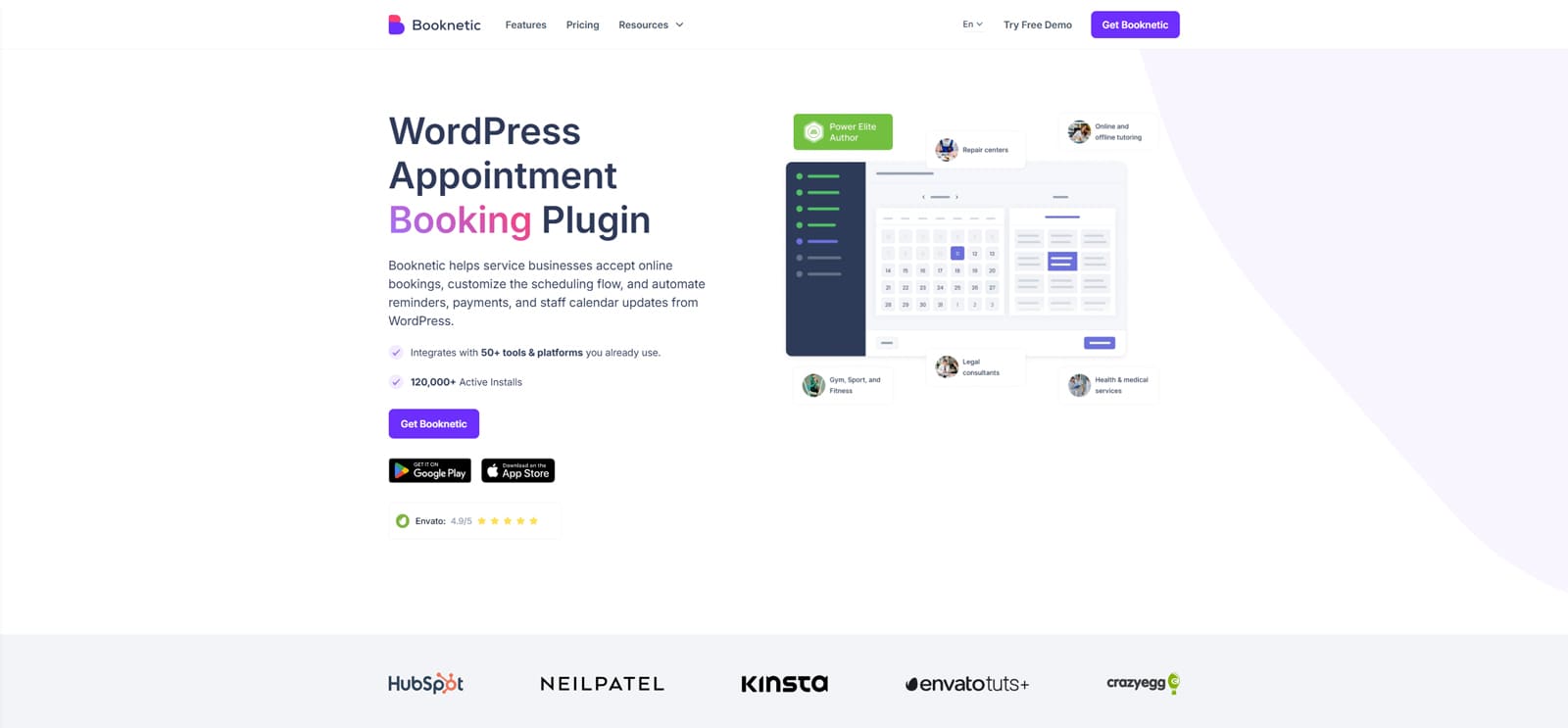Click the checkmark beside Integrates with 50+ tools
Viewport: 1568px width, 728px height.
396,353
